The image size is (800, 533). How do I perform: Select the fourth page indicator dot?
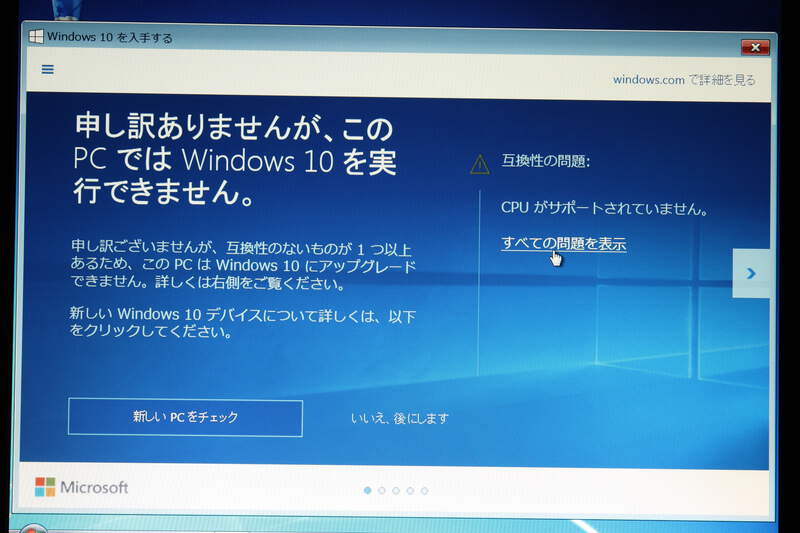[410, 491]
